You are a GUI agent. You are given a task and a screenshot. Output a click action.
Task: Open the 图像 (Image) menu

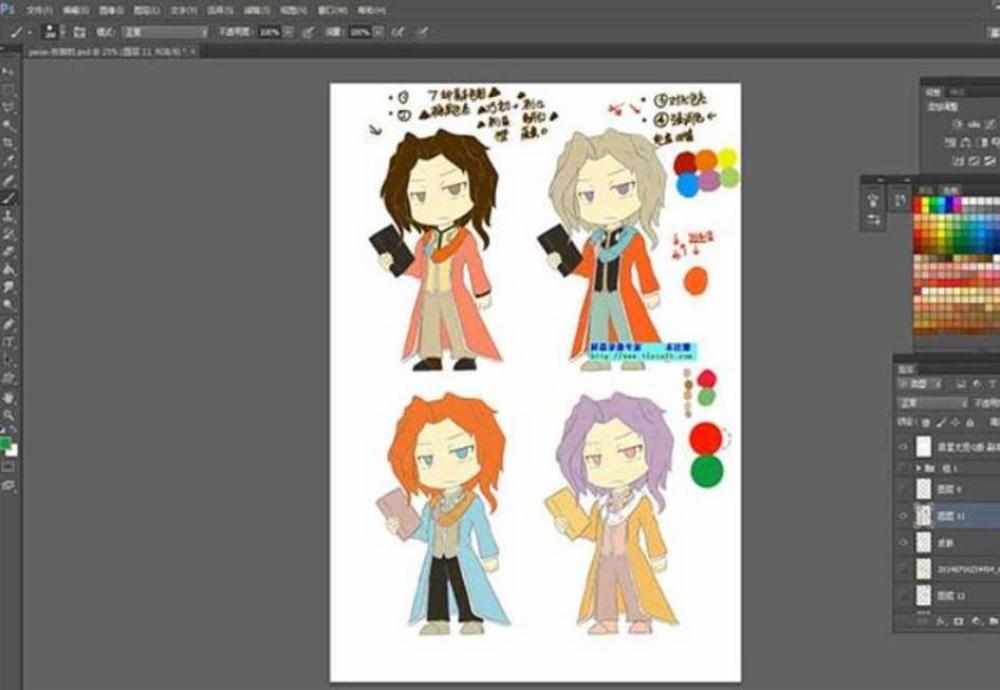(110, 9)
